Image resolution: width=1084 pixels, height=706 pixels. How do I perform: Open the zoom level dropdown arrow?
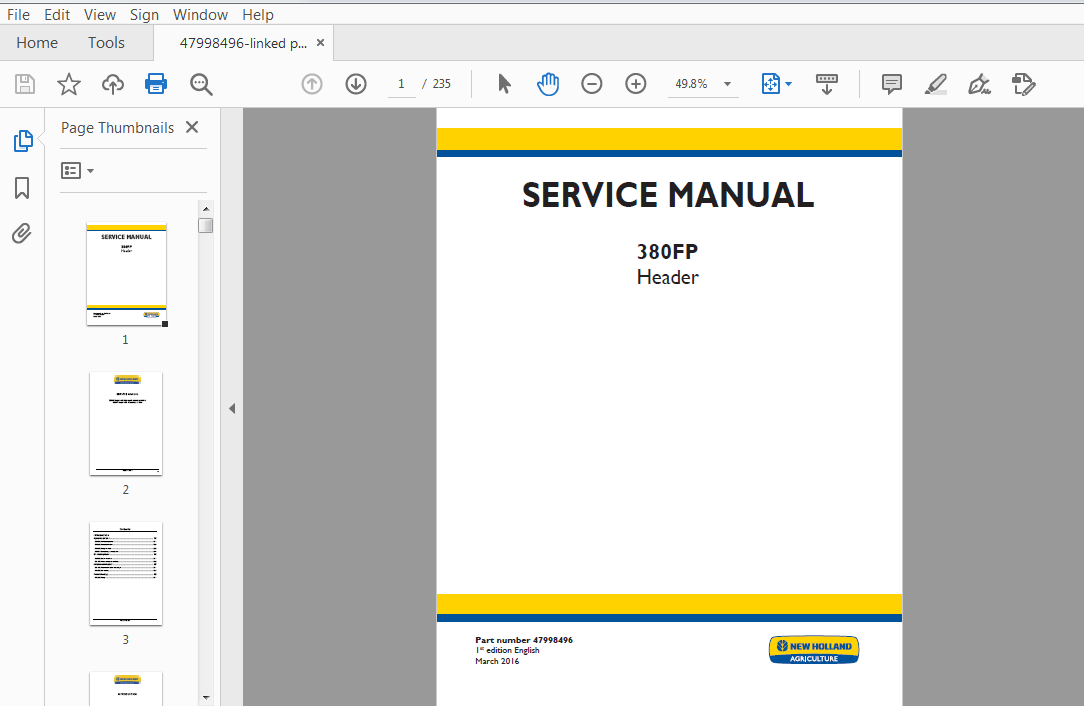(x=727, y=84)
